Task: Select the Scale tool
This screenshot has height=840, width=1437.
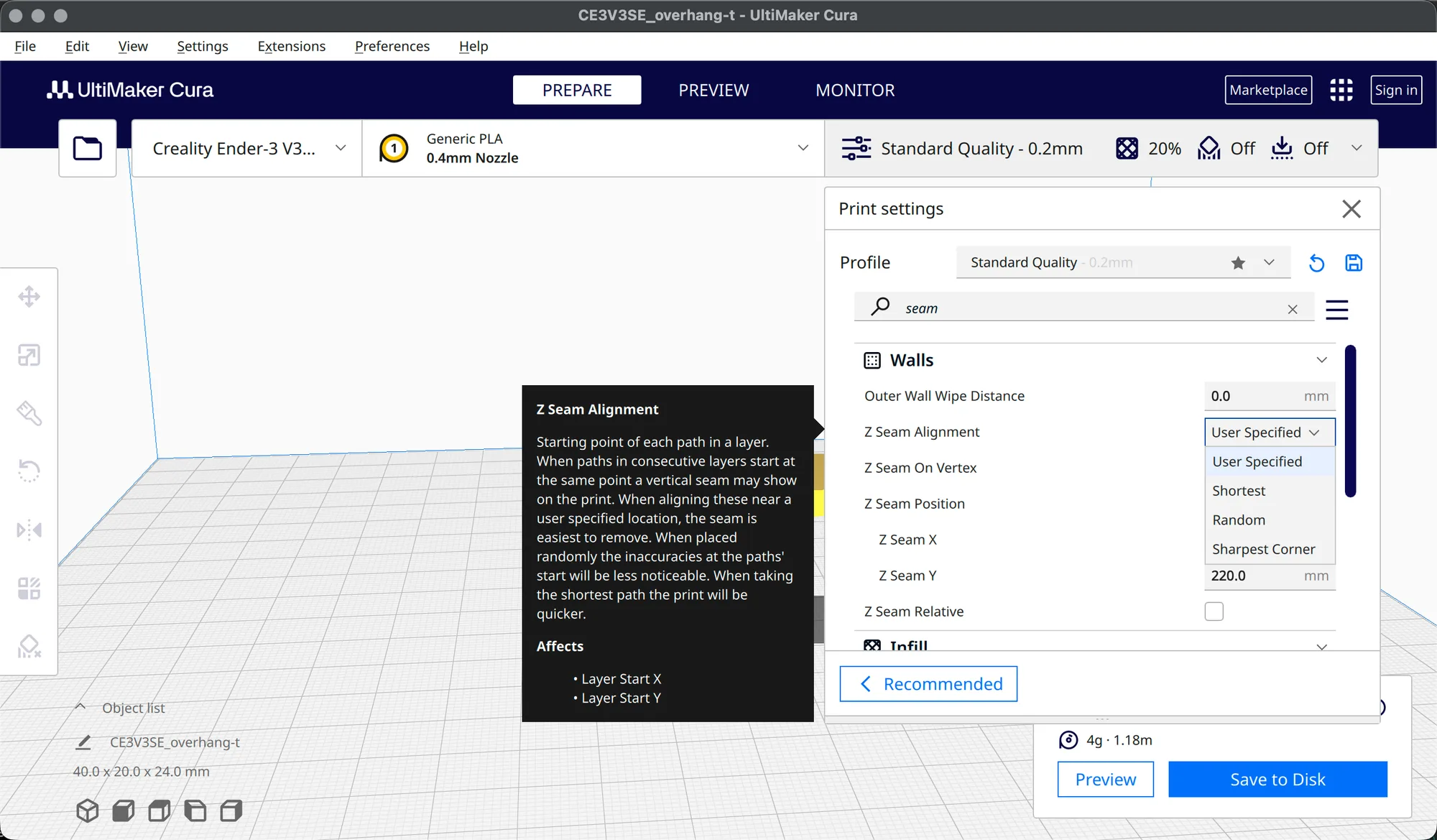Action: (x=29, y=355)
